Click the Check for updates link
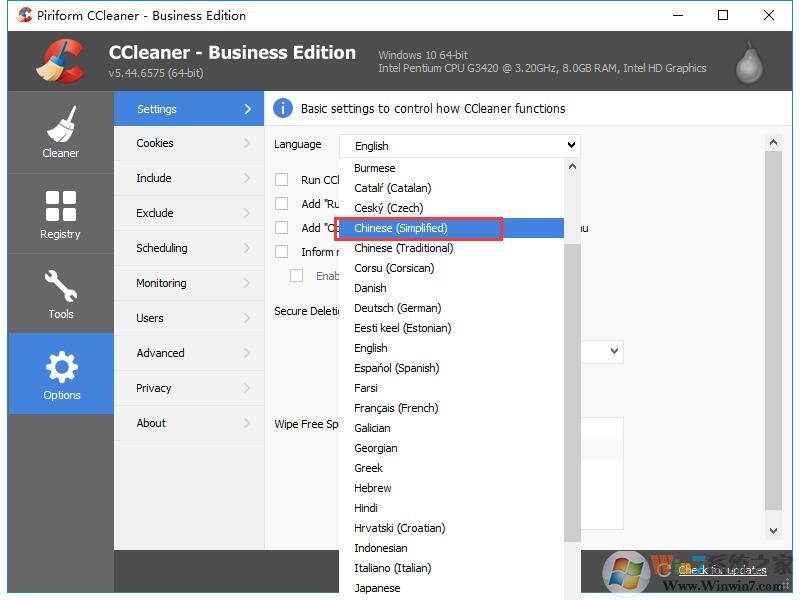This screenshot has width=800, height=600. coord(723,570)
